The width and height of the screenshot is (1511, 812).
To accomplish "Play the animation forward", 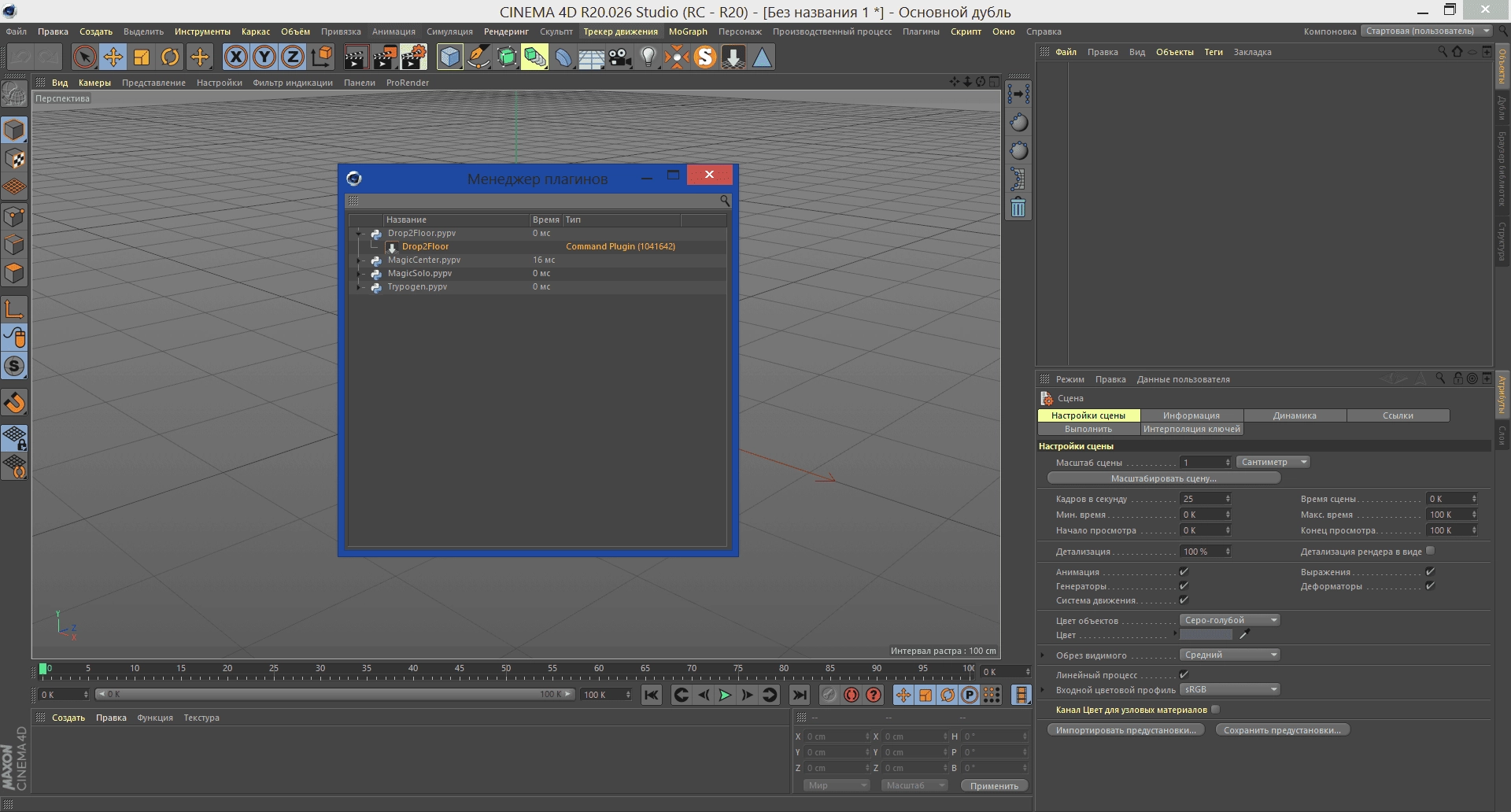I will 725,695.
